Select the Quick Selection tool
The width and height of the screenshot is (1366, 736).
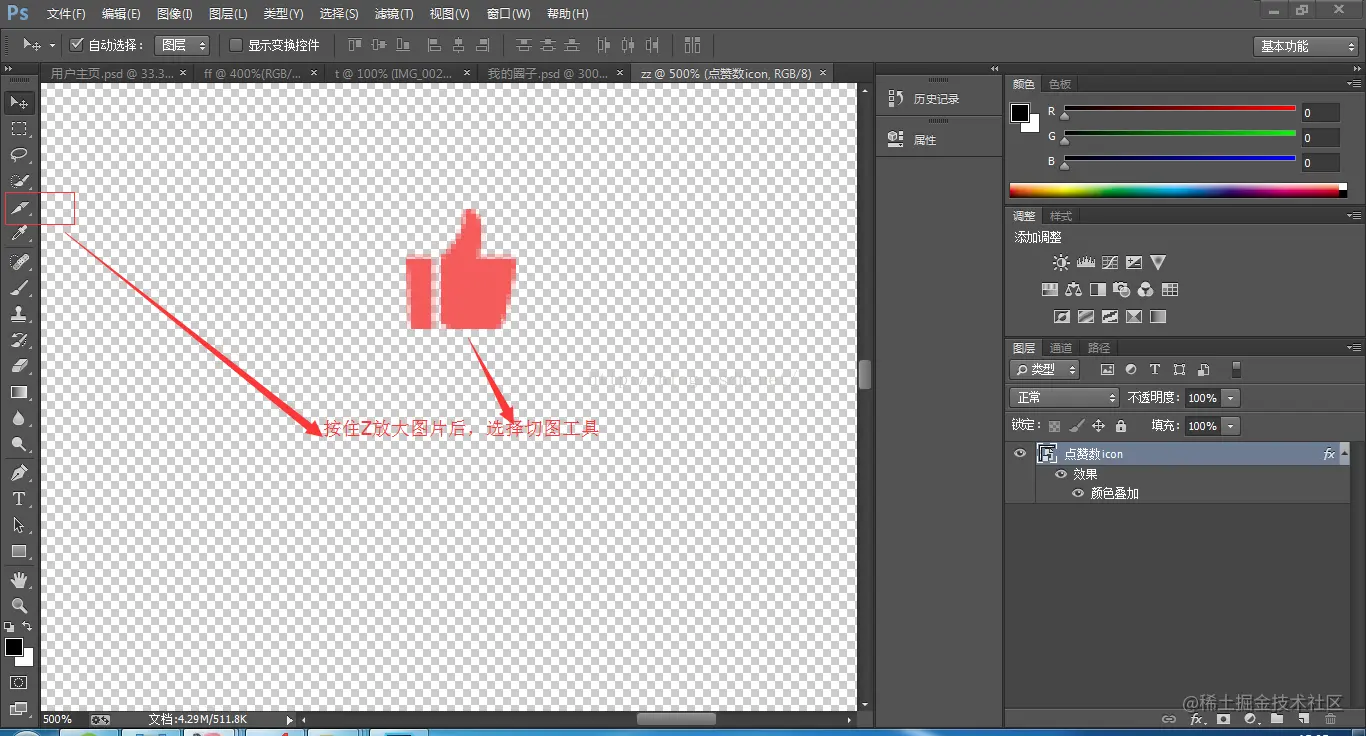[x=19, y=181]
